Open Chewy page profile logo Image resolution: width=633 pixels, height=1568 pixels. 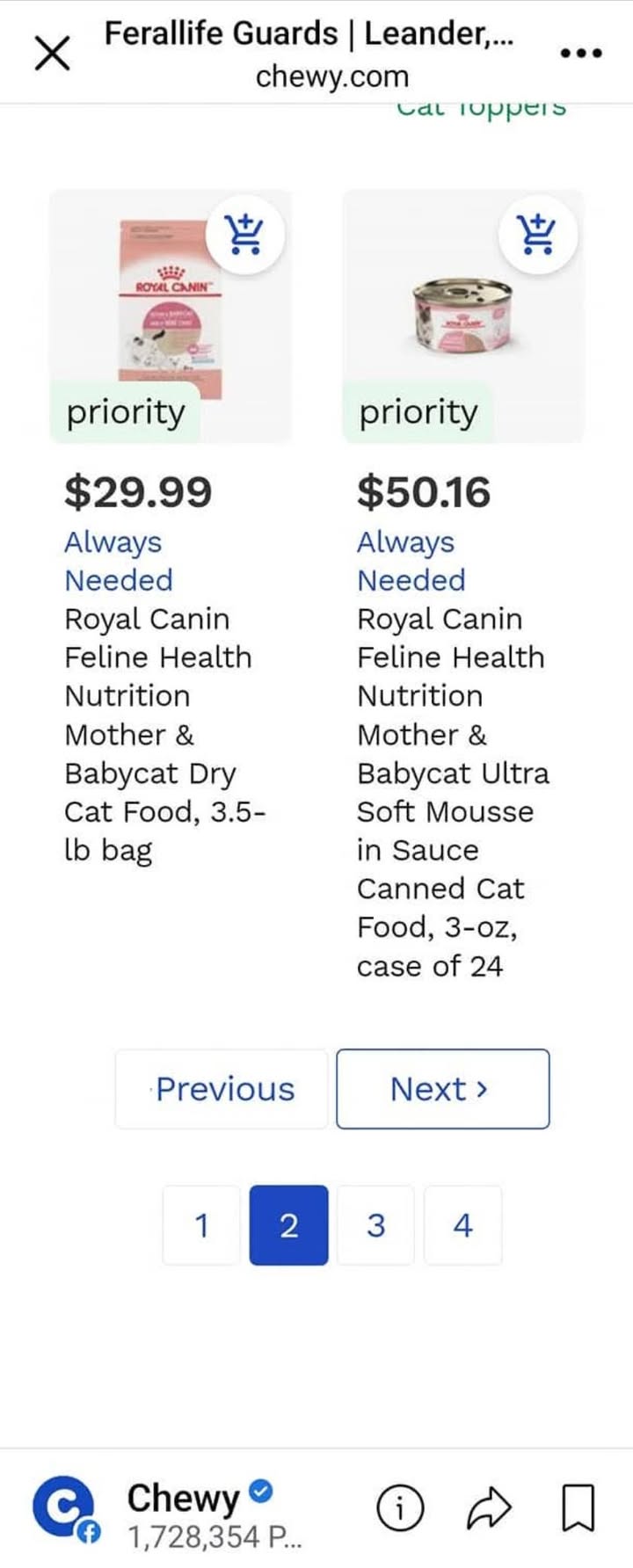(x=63, y=1509)
